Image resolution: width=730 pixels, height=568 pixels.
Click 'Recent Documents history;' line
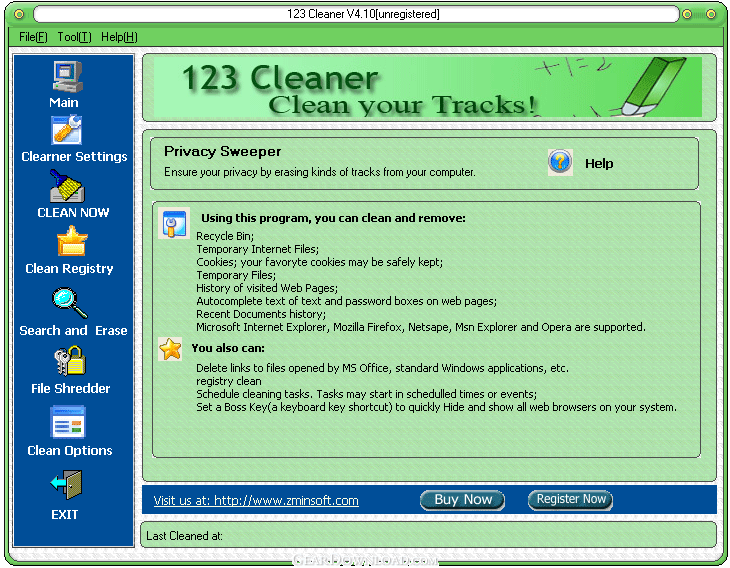tap(261, 314)
